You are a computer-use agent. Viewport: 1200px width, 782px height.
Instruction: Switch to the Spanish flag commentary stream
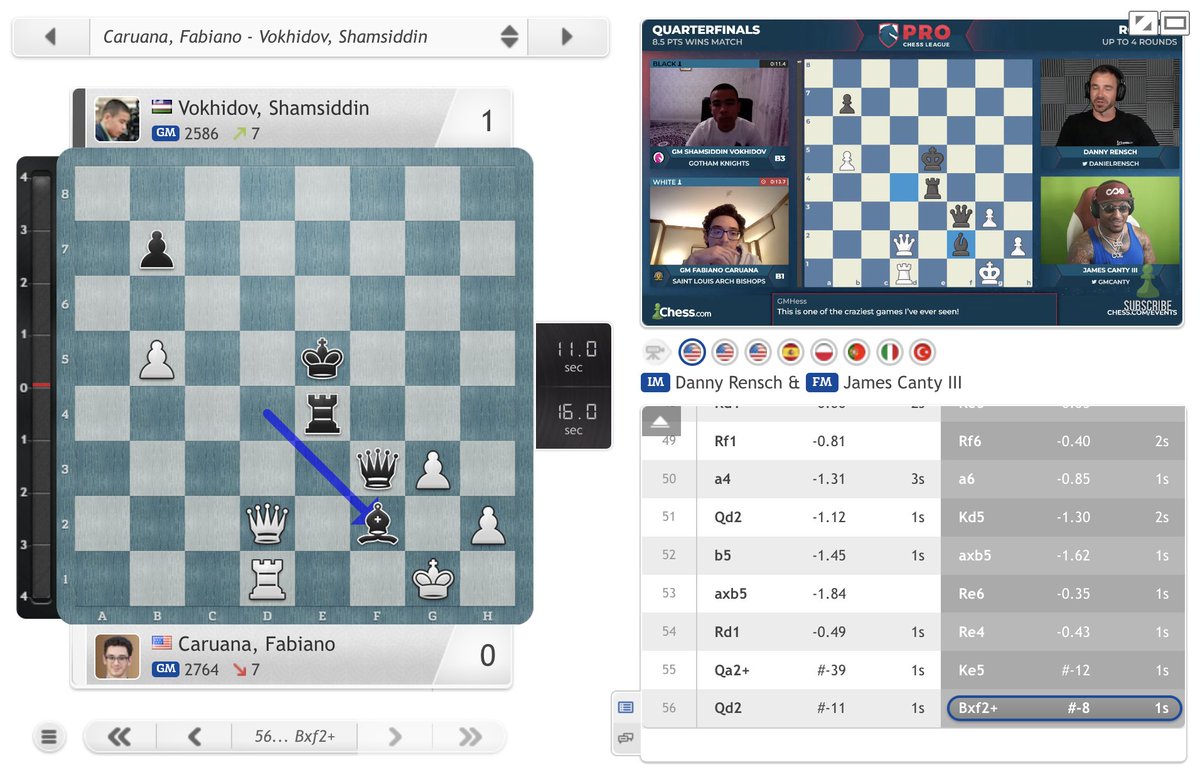pyautogui.click(x=790, y=352)
